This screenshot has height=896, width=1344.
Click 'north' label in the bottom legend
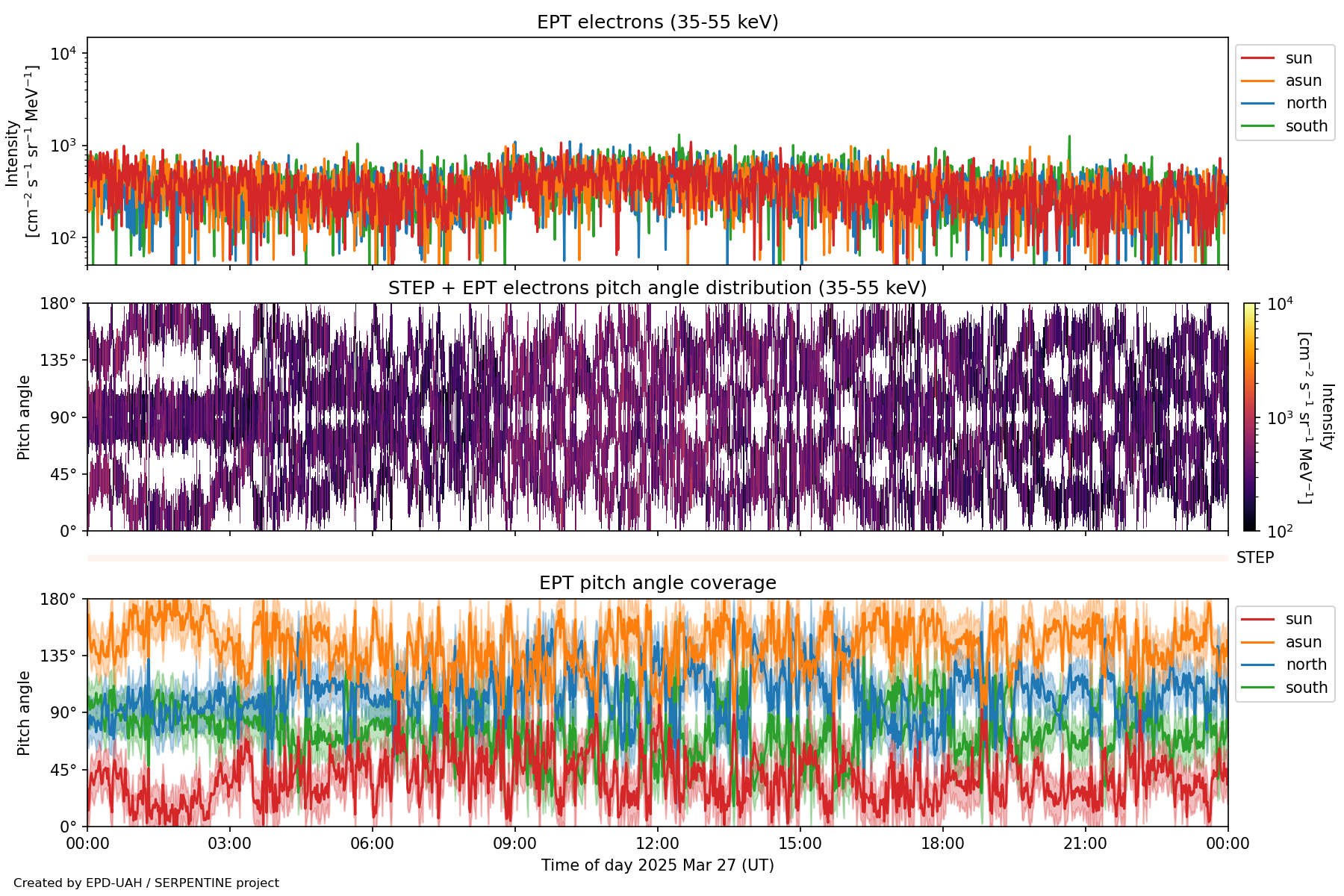click(1305, 665)
